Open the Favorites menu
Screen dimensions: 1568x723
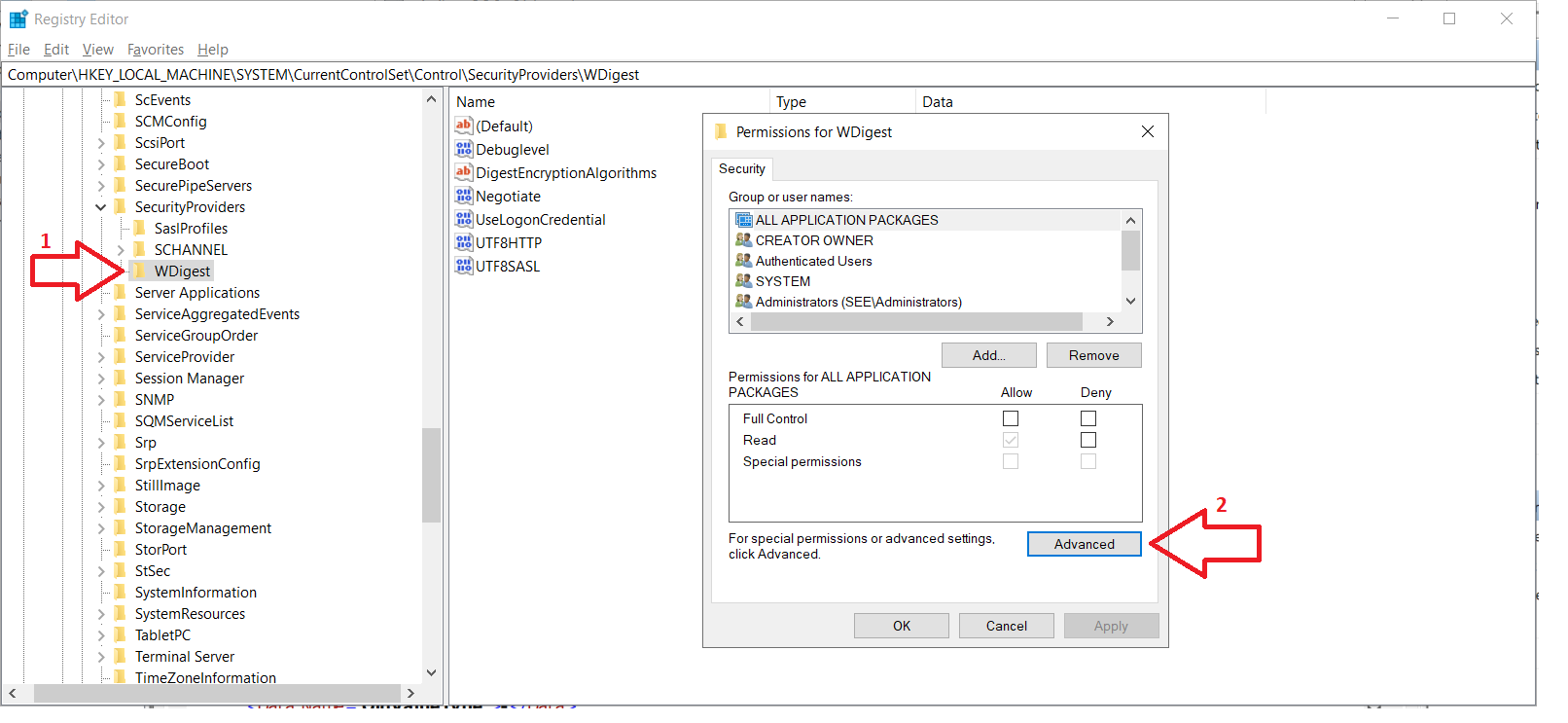(x=156, y=49)
